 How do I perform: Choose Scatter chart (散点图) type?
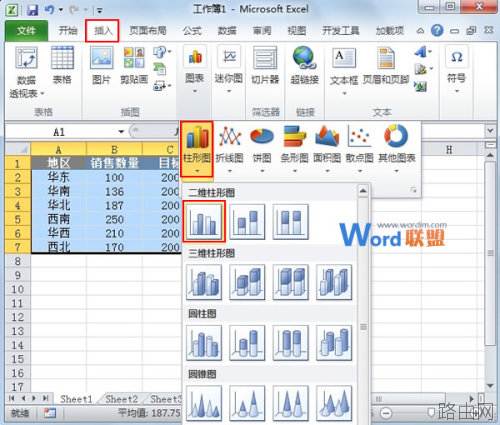360,149
